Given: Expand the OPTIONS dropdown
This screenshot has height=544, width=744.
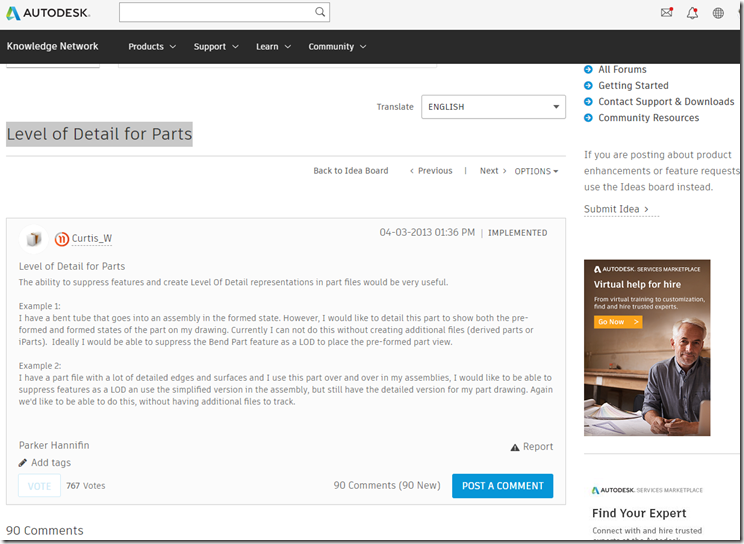Looking at the screenshot, I should pyautogui.click(x=536, y=171).
